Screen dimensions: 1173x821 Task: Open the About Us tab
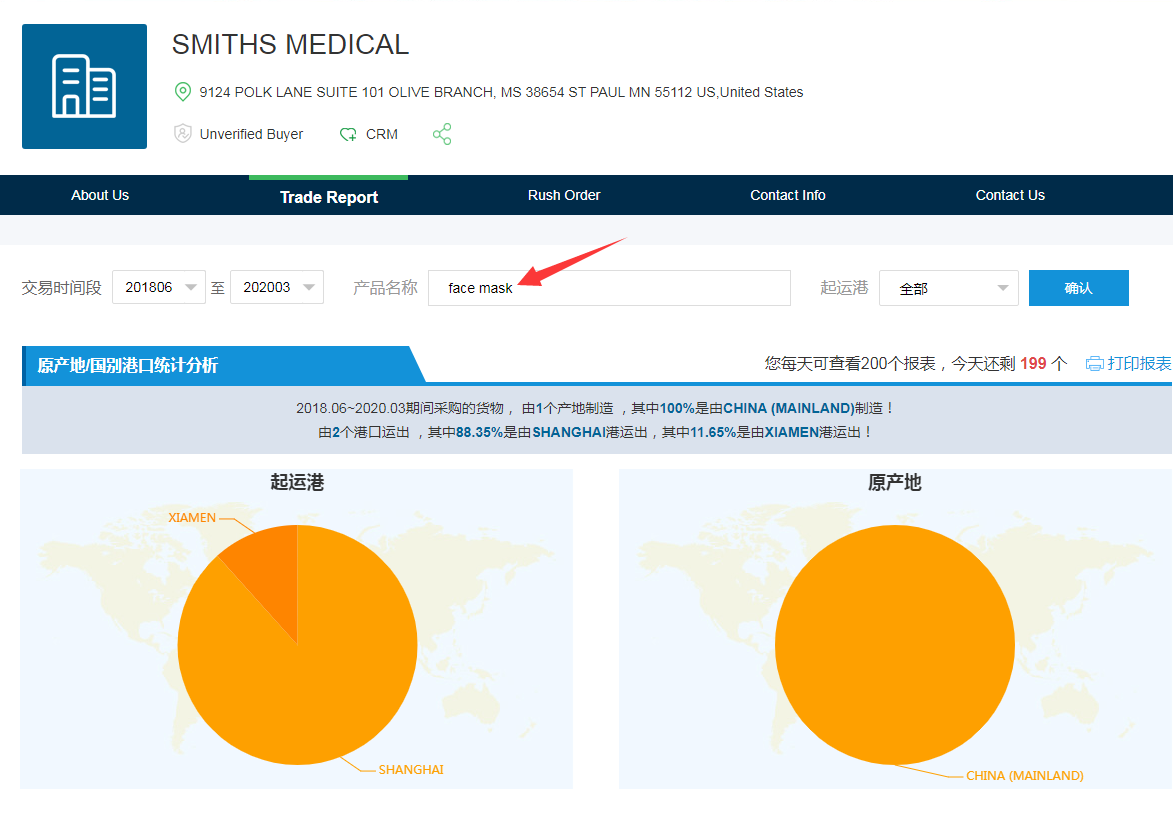coord(100,195)
